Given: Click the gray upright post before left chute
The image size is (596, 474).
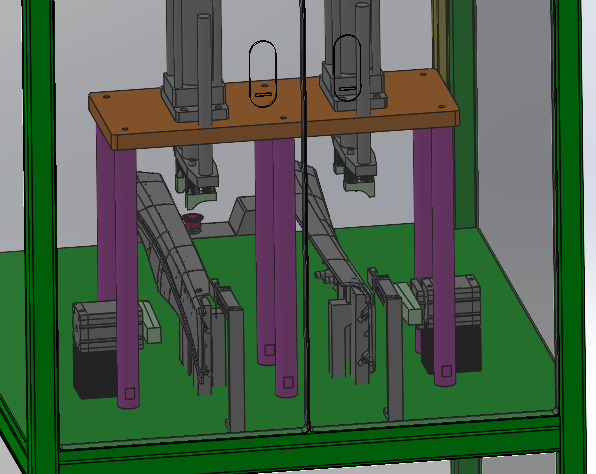Looking at the screenshot, I should [236, 369].
